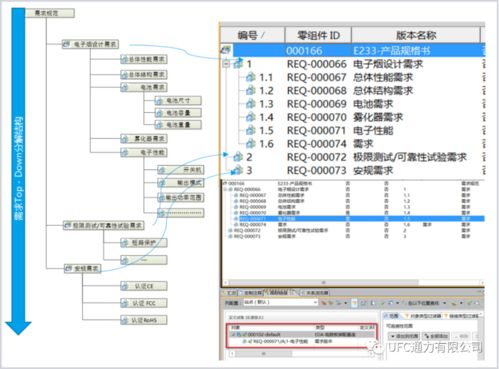This screenshot has height=369, width=499.
Task: Click REQ-000071/A;1-电子性能 in the red box
Action: [280, 341]
